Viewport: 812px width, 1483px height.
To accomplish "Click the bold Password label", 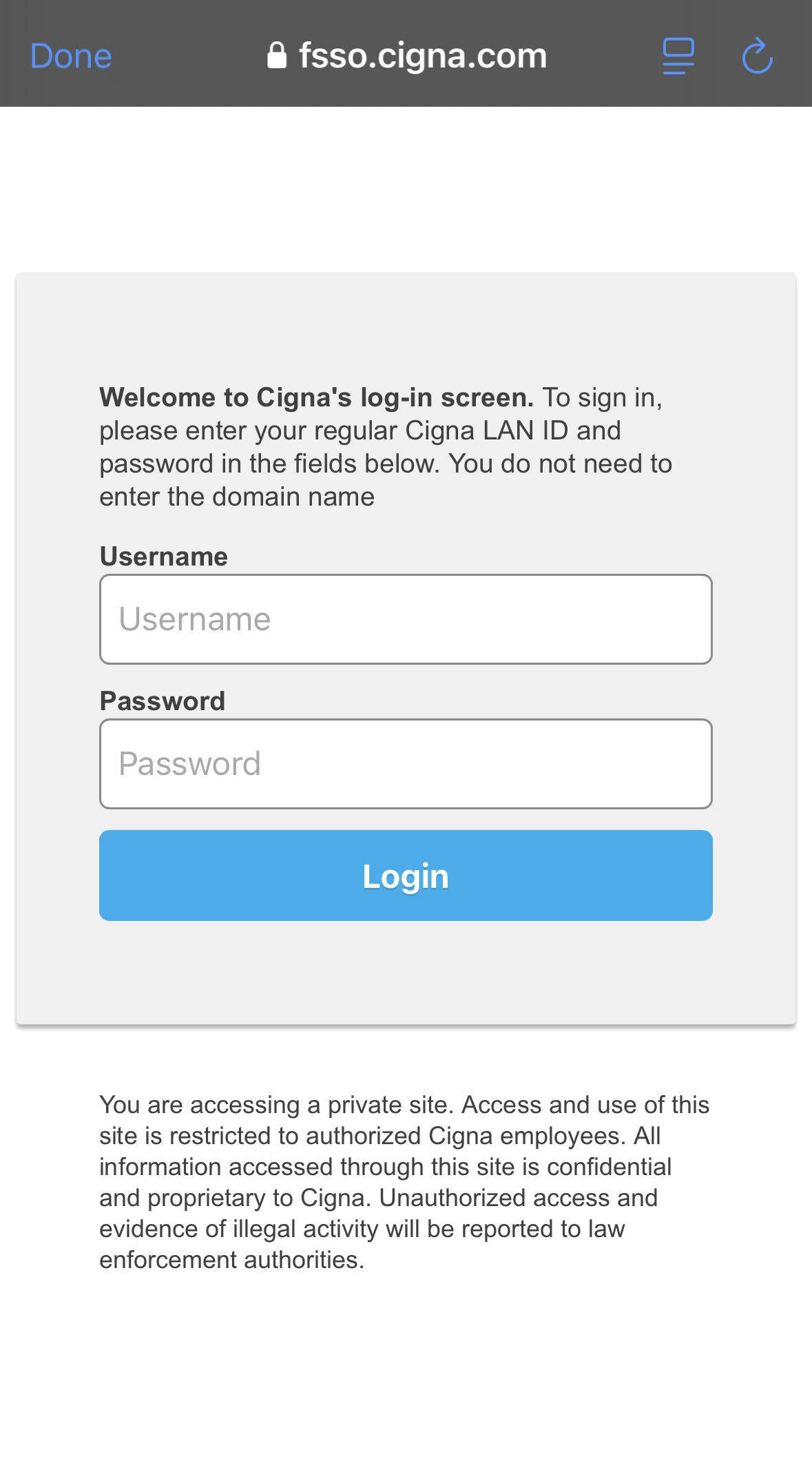I will tap(163, 701).
